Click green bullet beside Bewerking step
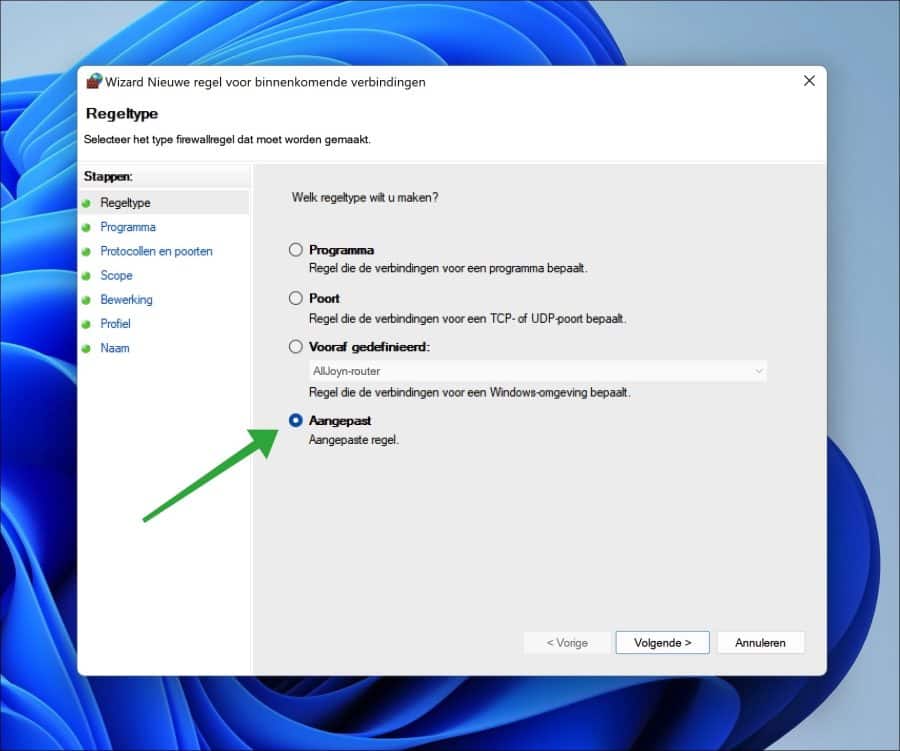Screen dimensions: 900x751 (x=86, y=300)
